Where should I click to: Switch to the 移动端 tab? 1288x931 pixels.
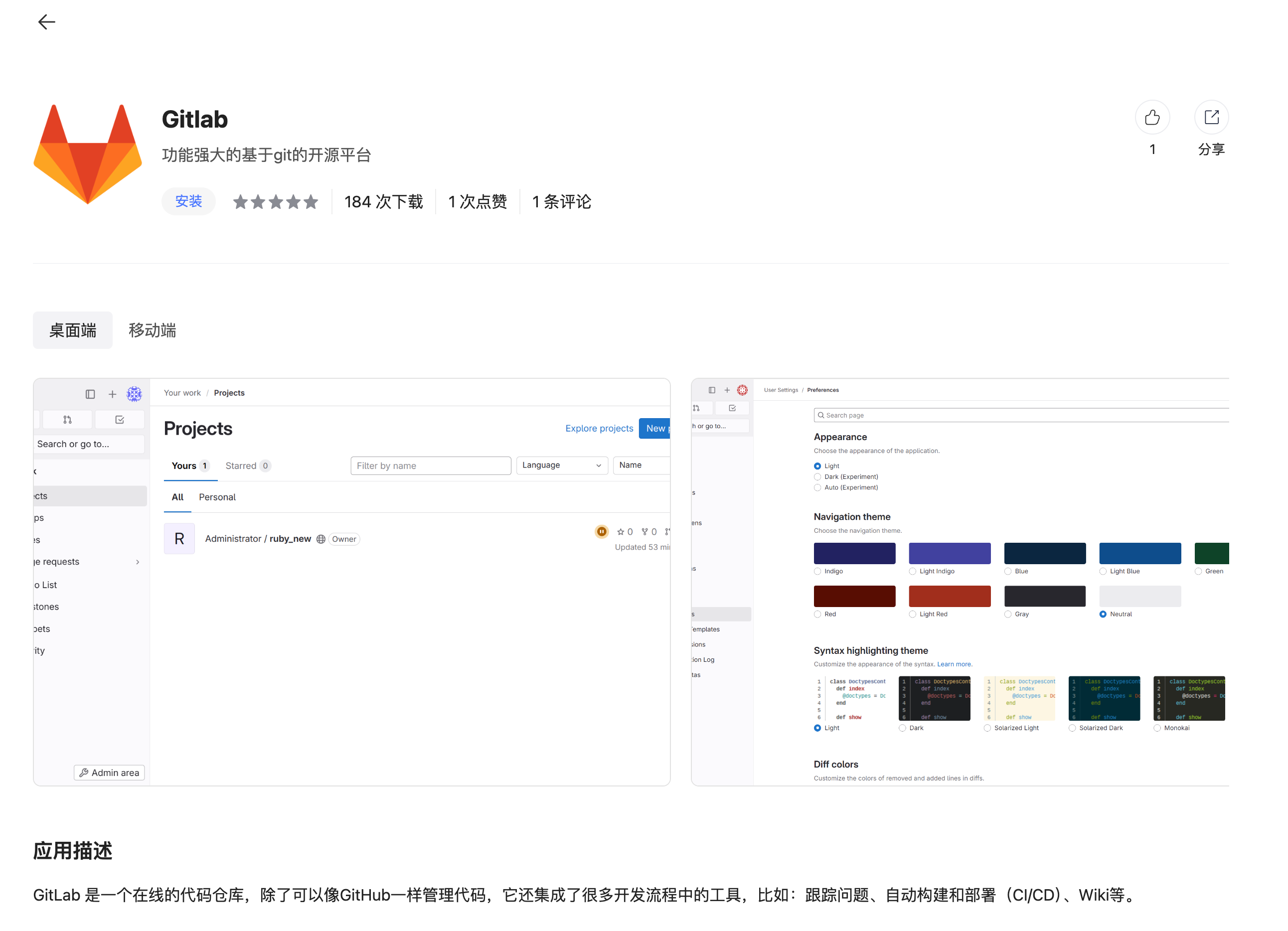[x=152, y=330]
